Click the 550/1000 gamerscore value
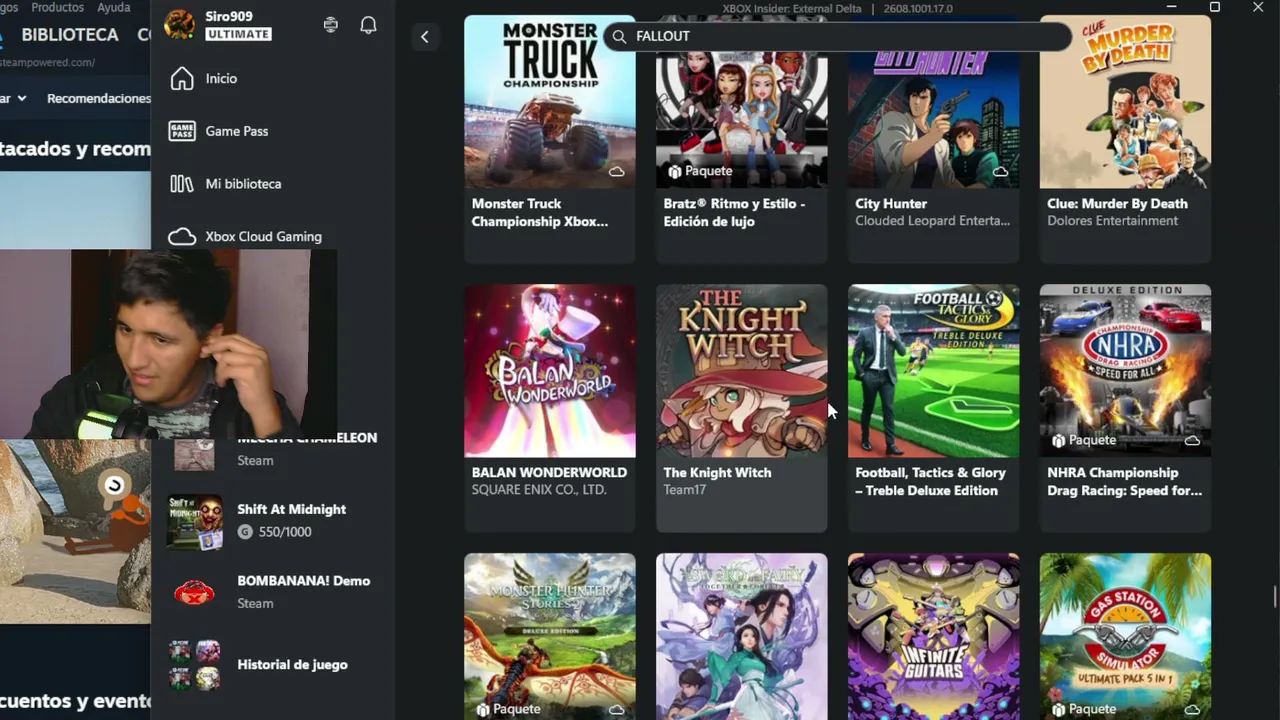The image size is (1280, 720). 285,532
